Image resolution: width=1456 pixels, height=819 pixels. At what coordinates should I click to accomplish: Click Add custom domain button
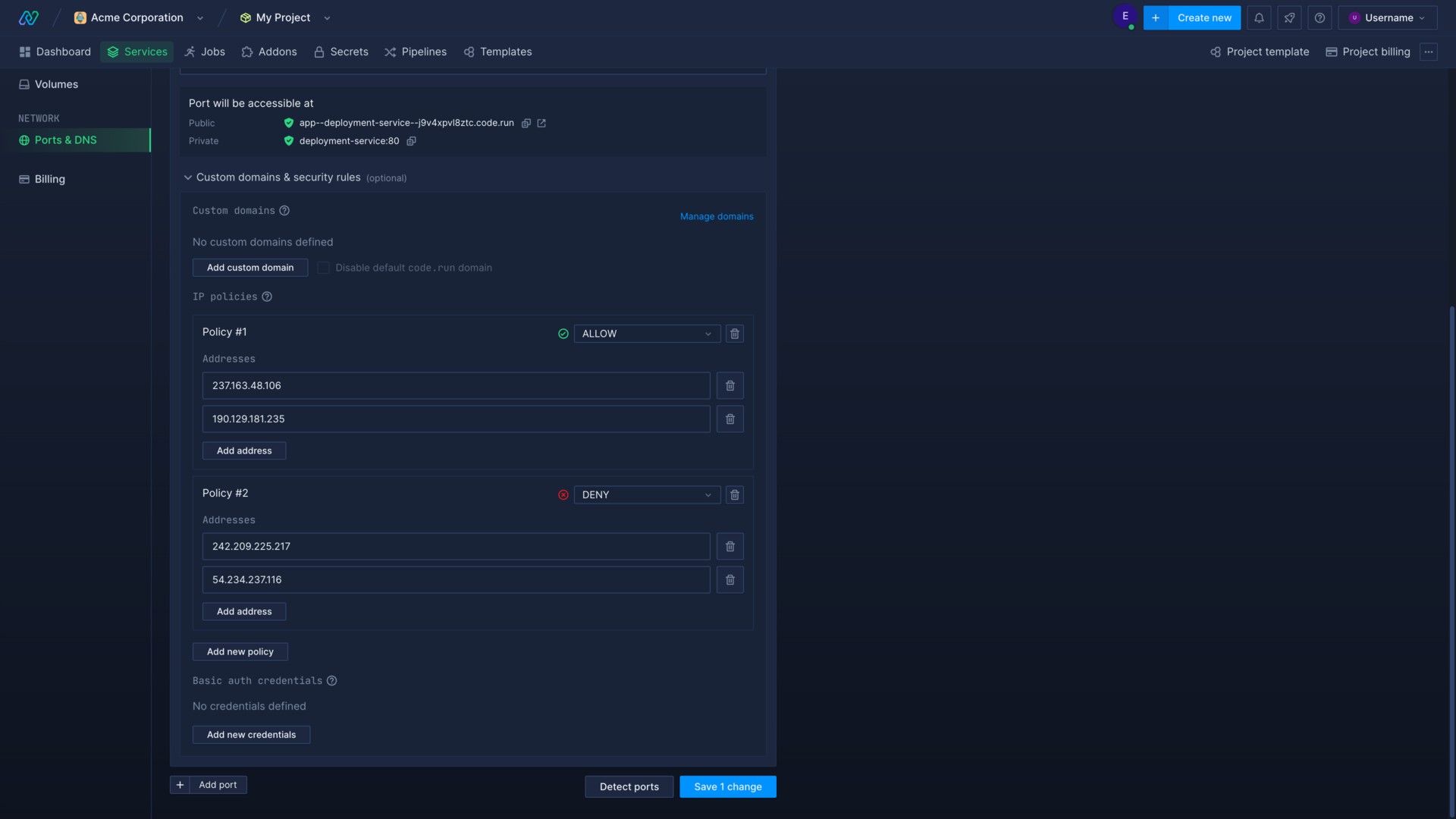pos(250,268)
